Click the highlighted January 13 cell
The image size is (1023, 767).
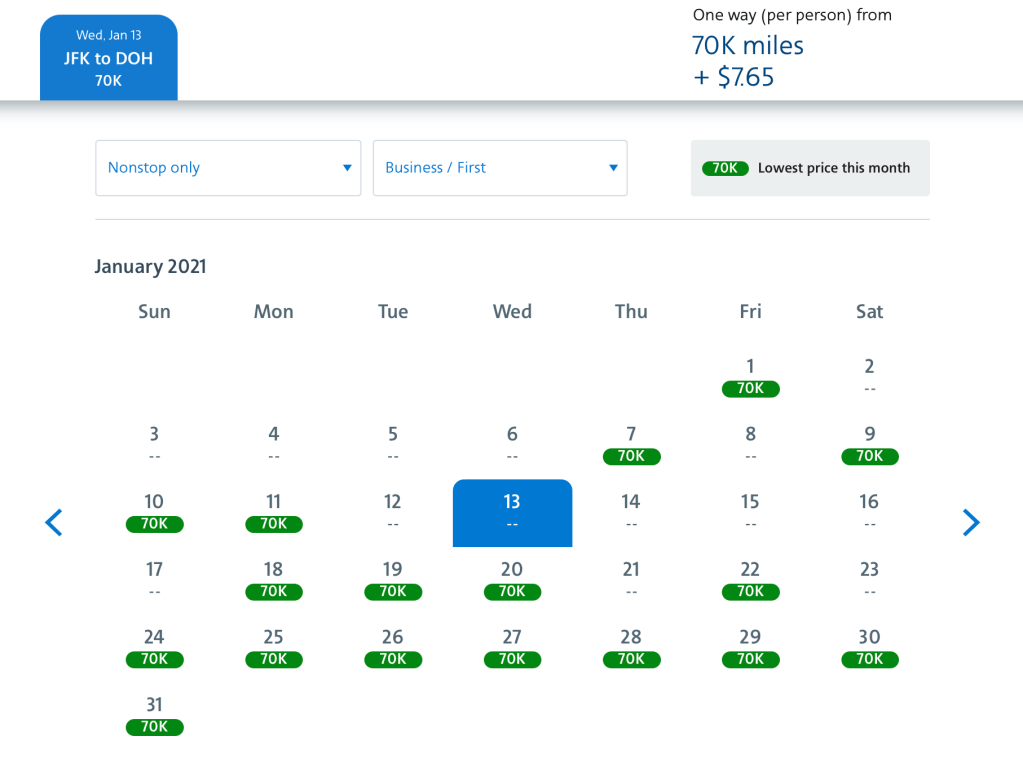tap(512, 513)
